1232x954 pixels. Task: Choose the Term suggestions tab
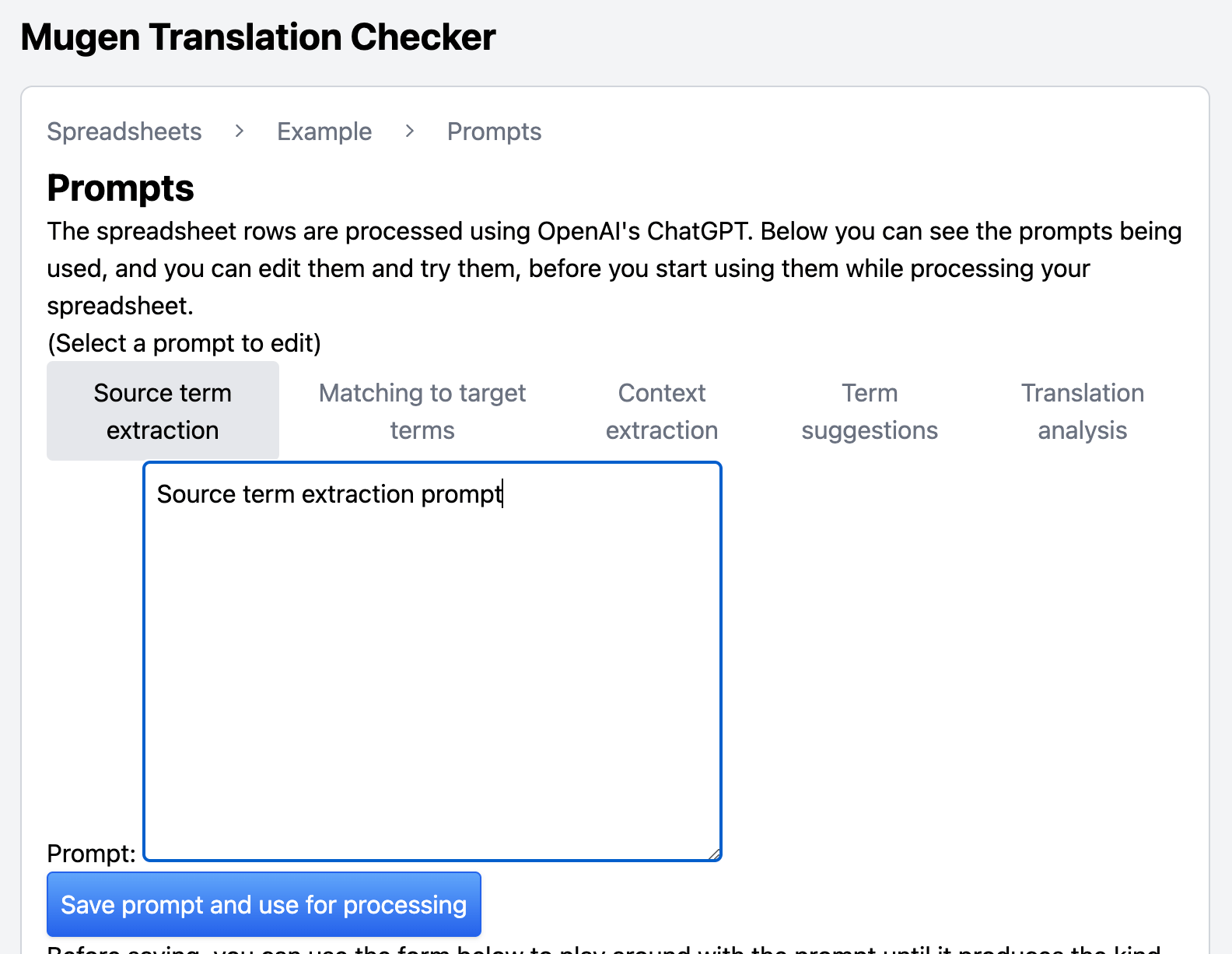coord(870,411)
